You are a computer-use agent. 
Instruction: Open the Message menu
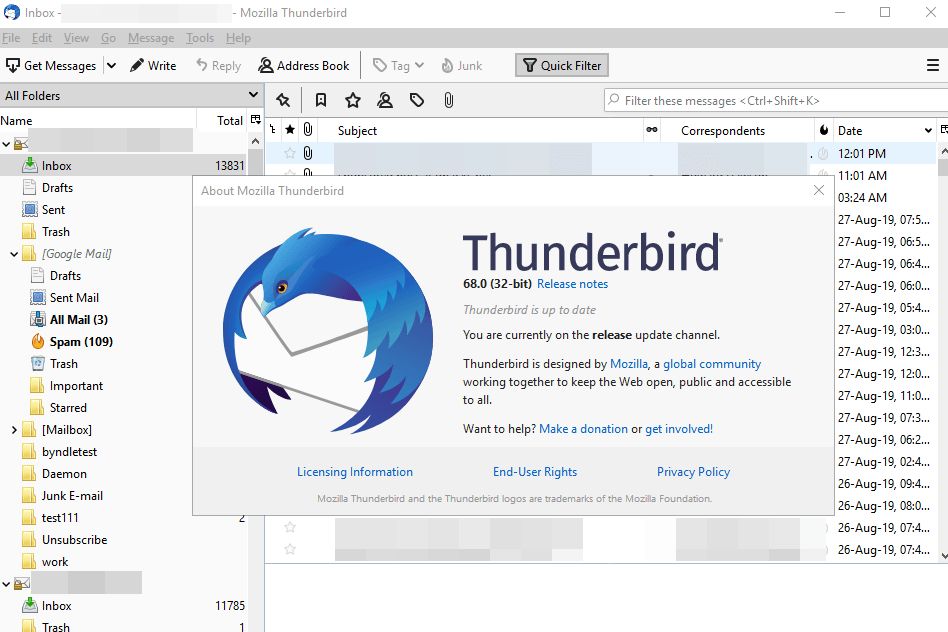click(151, 38)
